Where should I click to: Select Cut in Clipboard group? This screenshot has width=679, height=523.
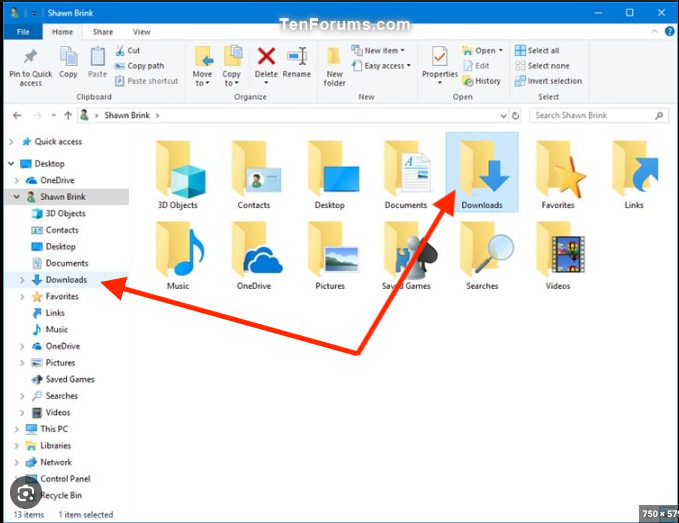[128, 51]
